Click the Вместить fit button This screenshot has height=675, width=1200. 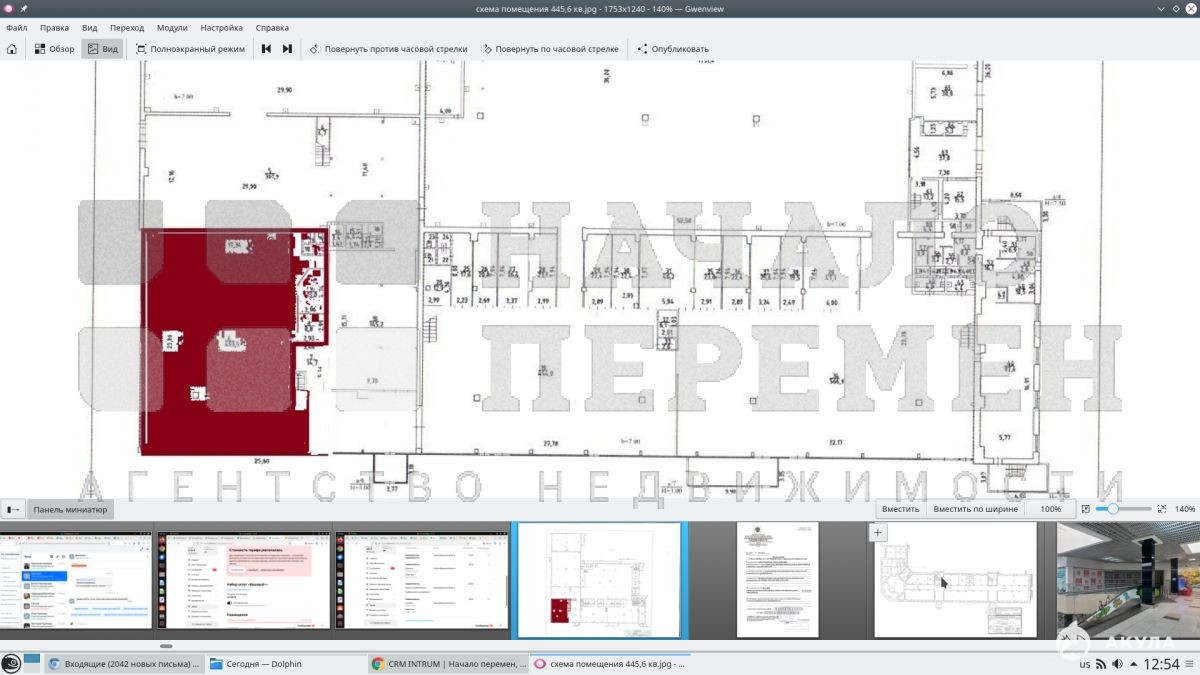[x=900, y=509]
